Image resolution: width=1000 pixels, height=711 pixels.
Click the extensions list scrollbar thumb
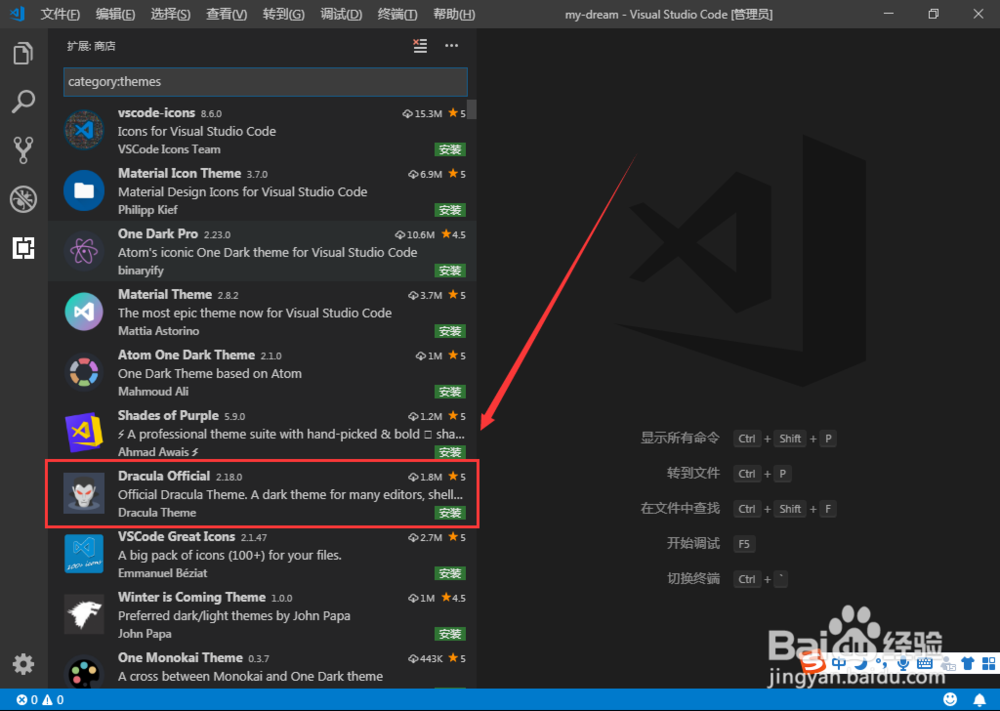472,109
